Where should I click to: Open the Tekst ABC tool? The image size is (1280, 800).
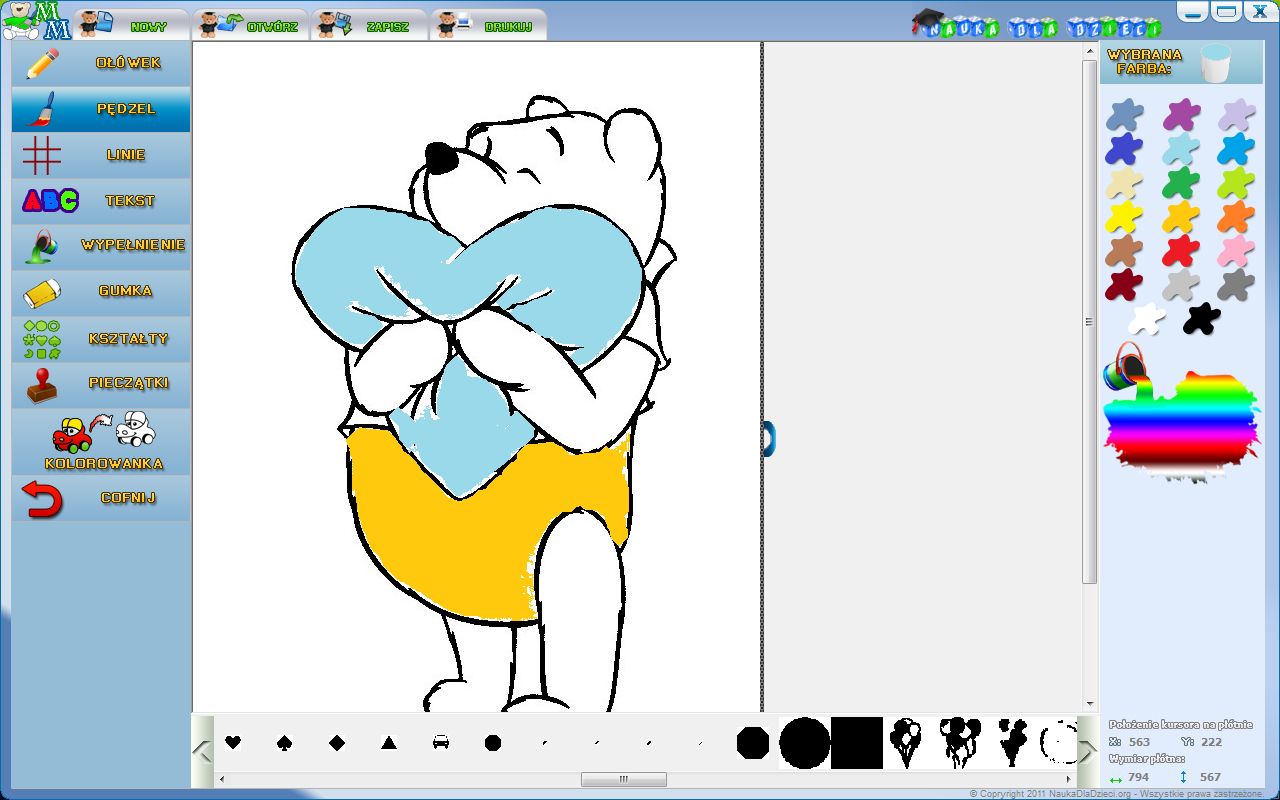pos(100,201)
